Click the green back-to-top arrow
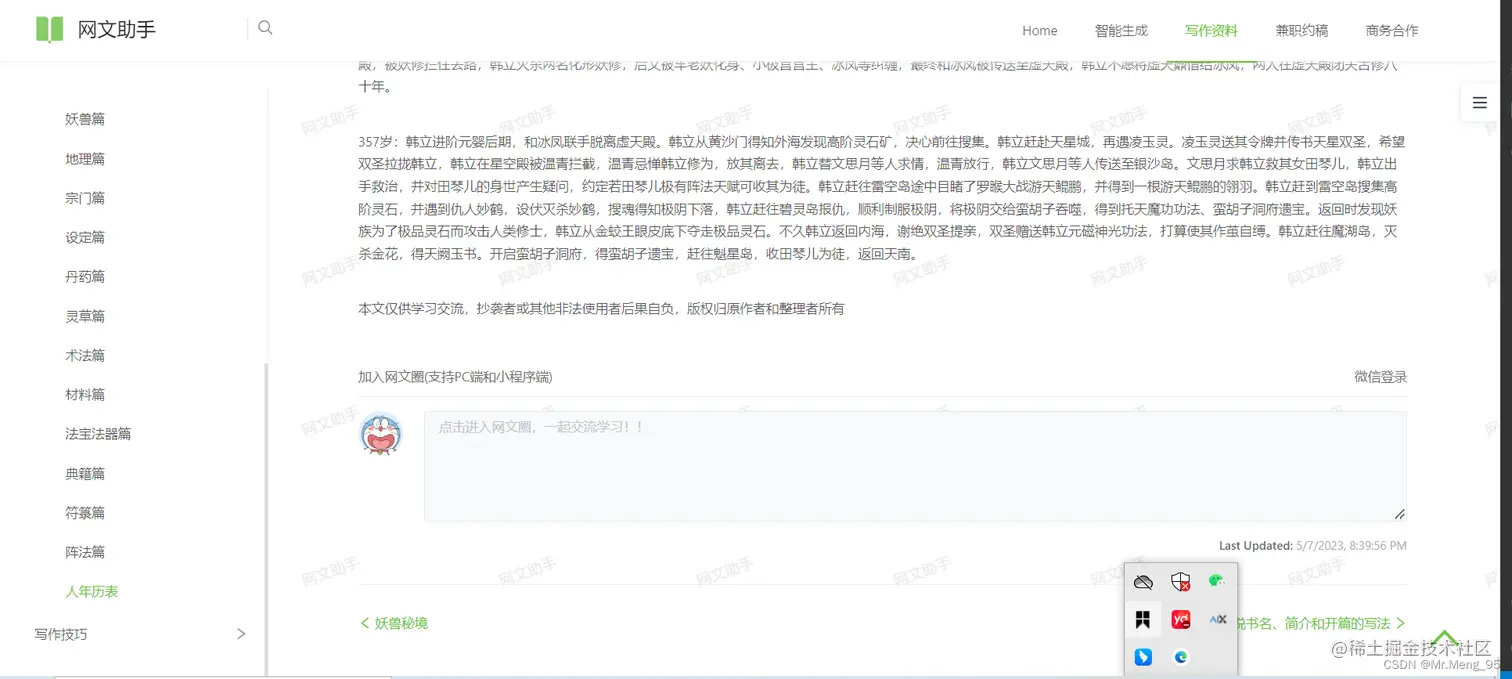This screenshot has height=679, width=1512. [x=1445, y=637]
